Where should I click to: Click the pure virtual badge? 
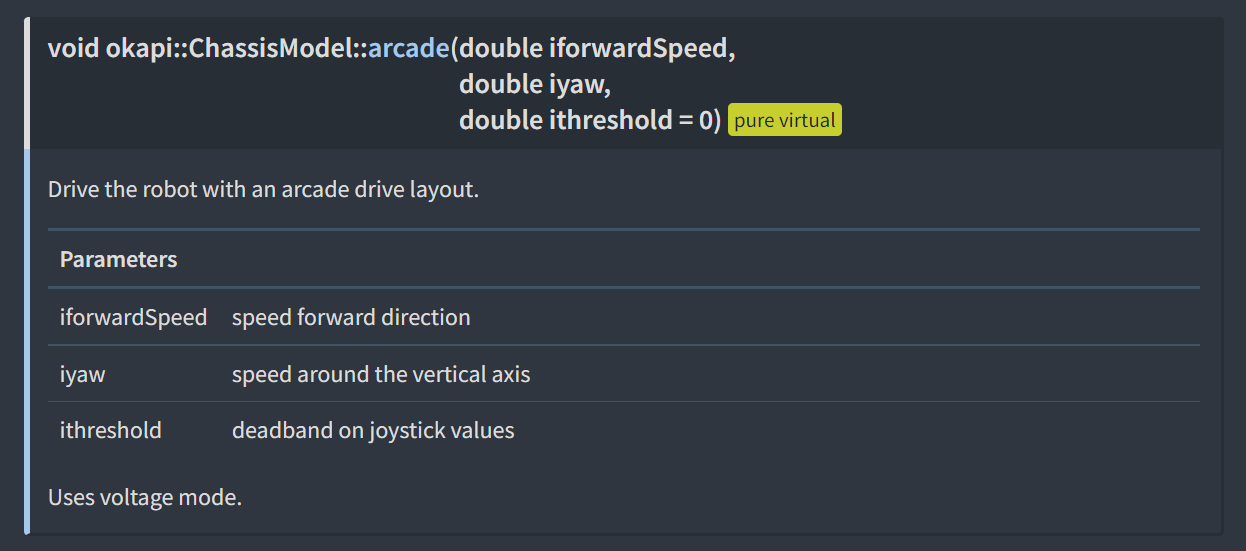point(785,121)
